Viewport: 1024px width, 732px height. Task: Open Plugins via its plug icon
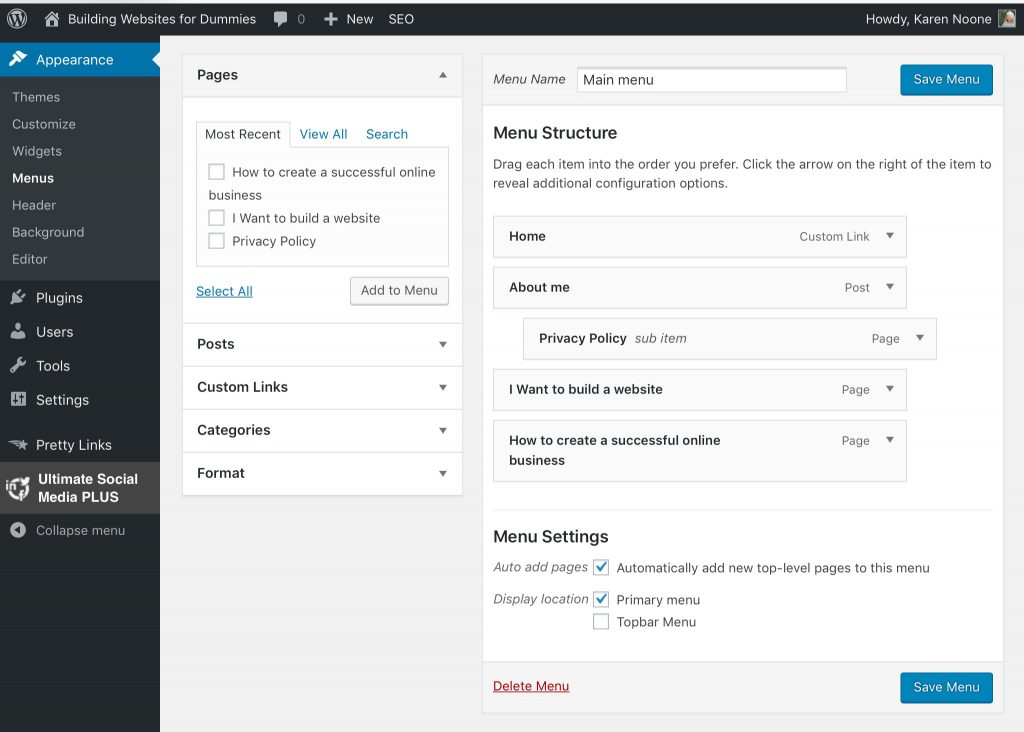click(x=18, y=298)
